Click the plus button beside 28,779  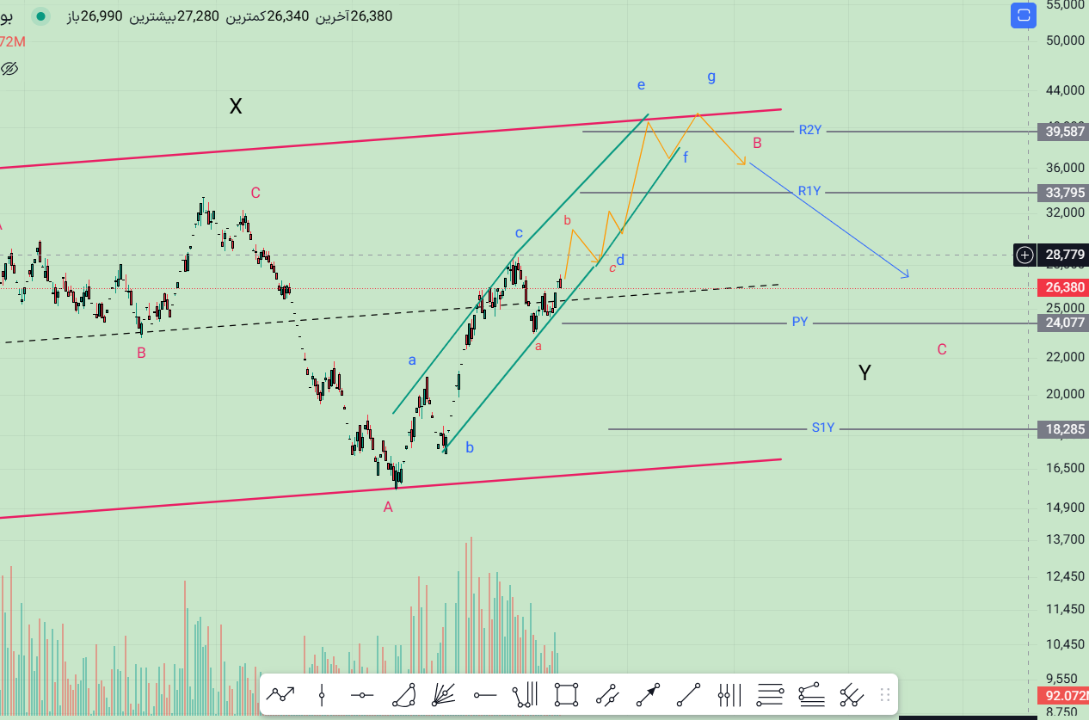[1025, 255]
